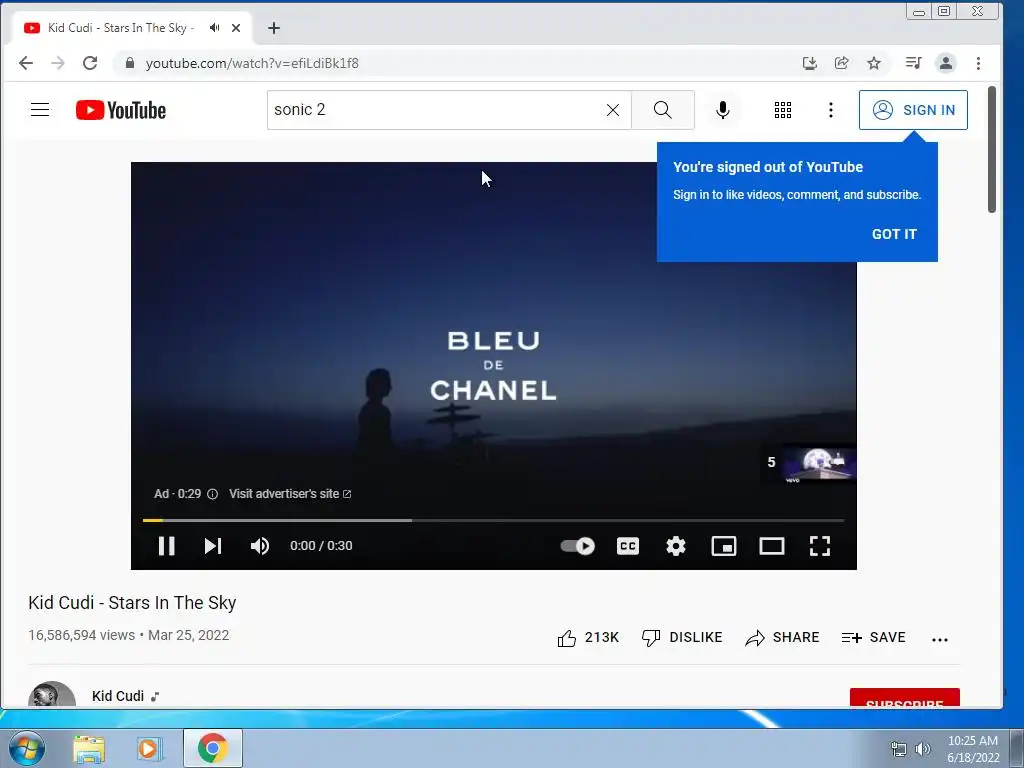The width and height of the screenshot is (1024, 768).
Task: Click the SIGN IN button
Action: pos(913,110)
